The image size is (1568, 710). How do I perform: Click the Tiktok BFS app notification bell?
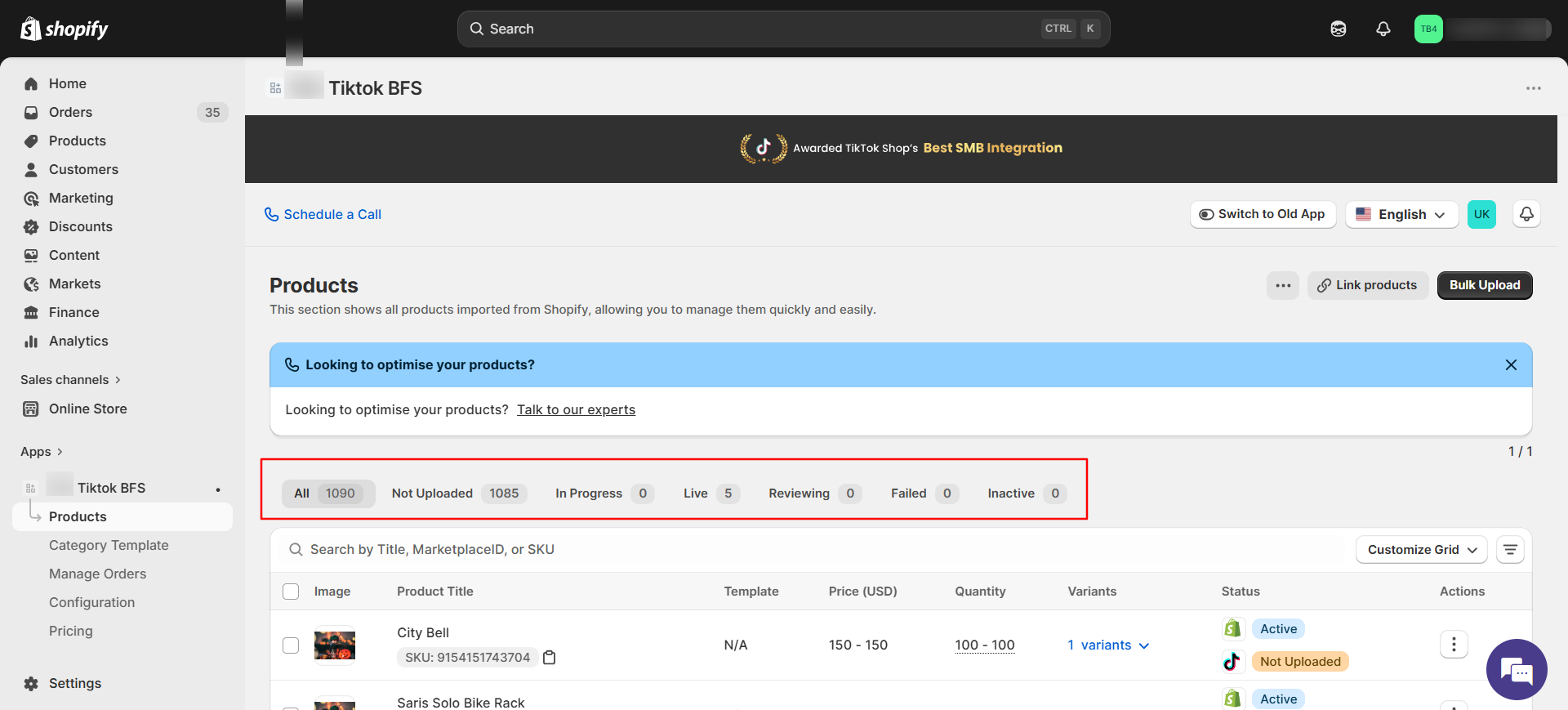pyautogui.click(x=1526, y=214)
